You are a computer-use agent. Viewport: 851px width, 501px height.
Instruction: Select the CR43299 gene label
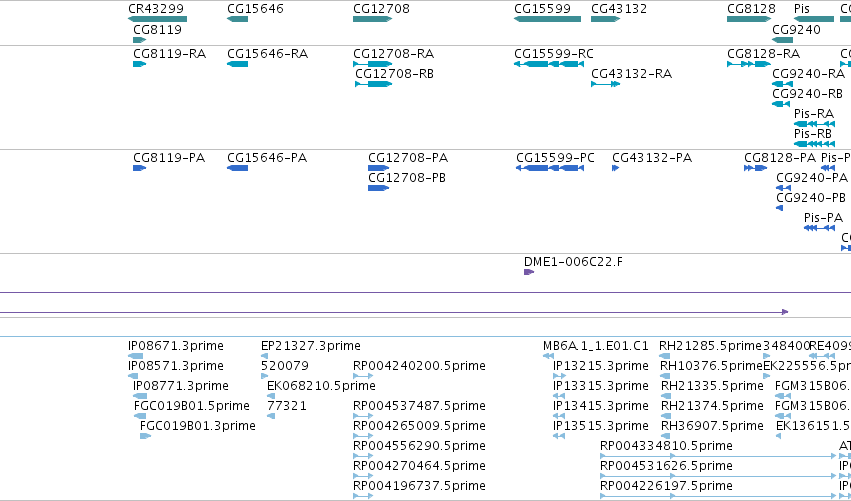click(x=156, y=9)
